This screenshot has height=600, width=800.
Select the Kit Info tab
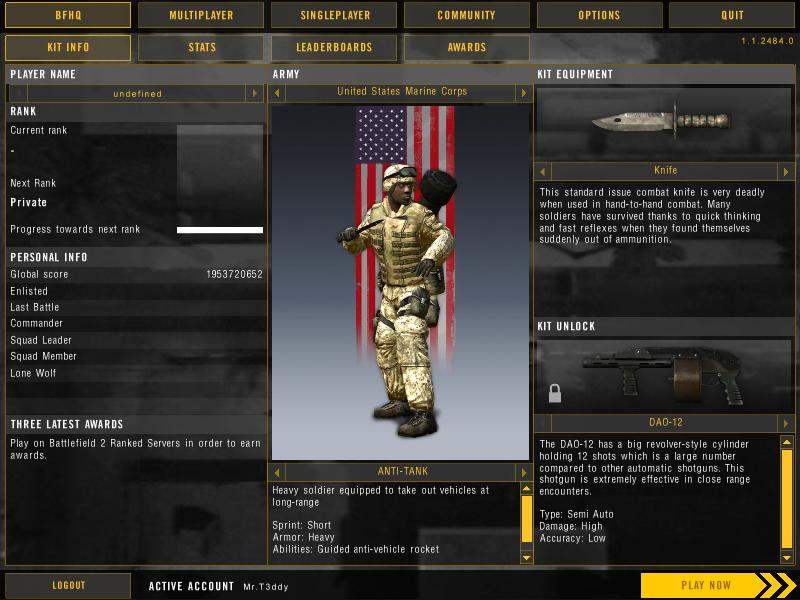click(68, 47)
